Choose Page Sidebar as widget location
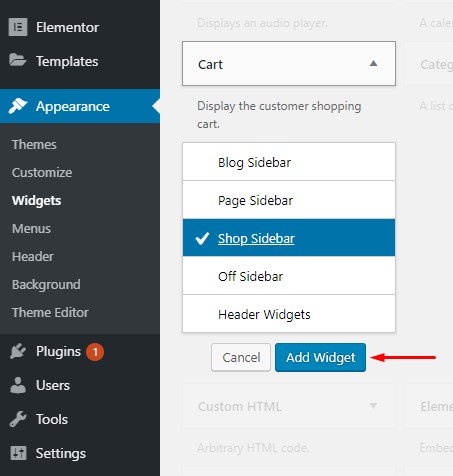Viewport: 453px width, 476px height. click(289, 200)
